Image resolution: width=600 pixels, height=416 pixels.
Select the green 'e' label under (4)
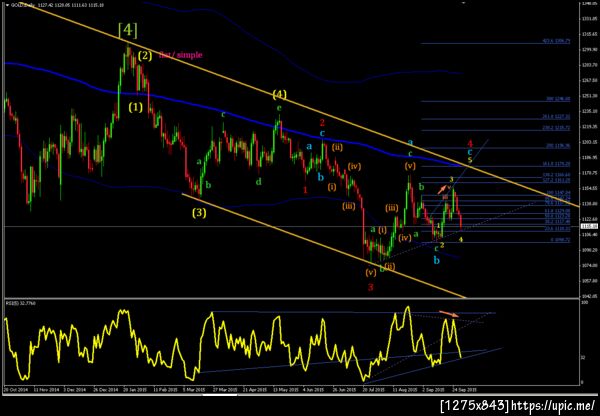point(279,108)
